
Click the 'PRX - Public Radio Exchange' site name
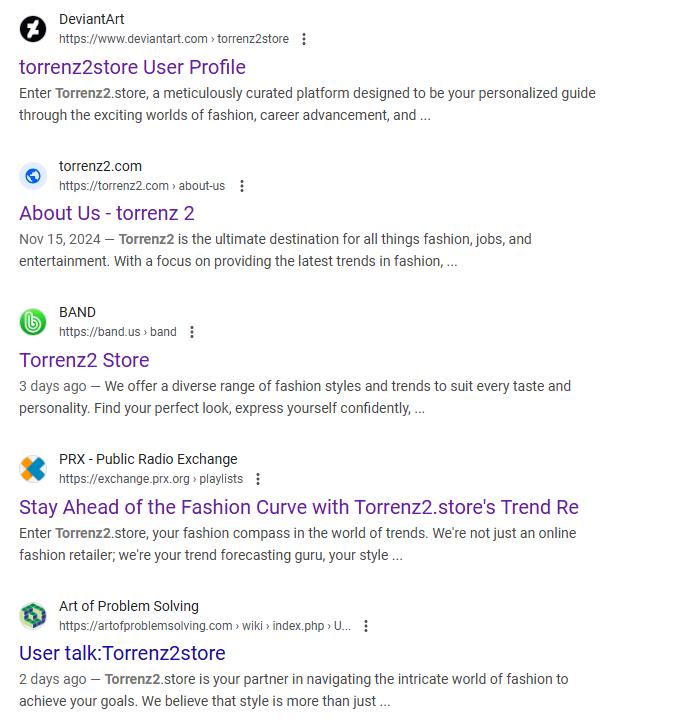148,459
